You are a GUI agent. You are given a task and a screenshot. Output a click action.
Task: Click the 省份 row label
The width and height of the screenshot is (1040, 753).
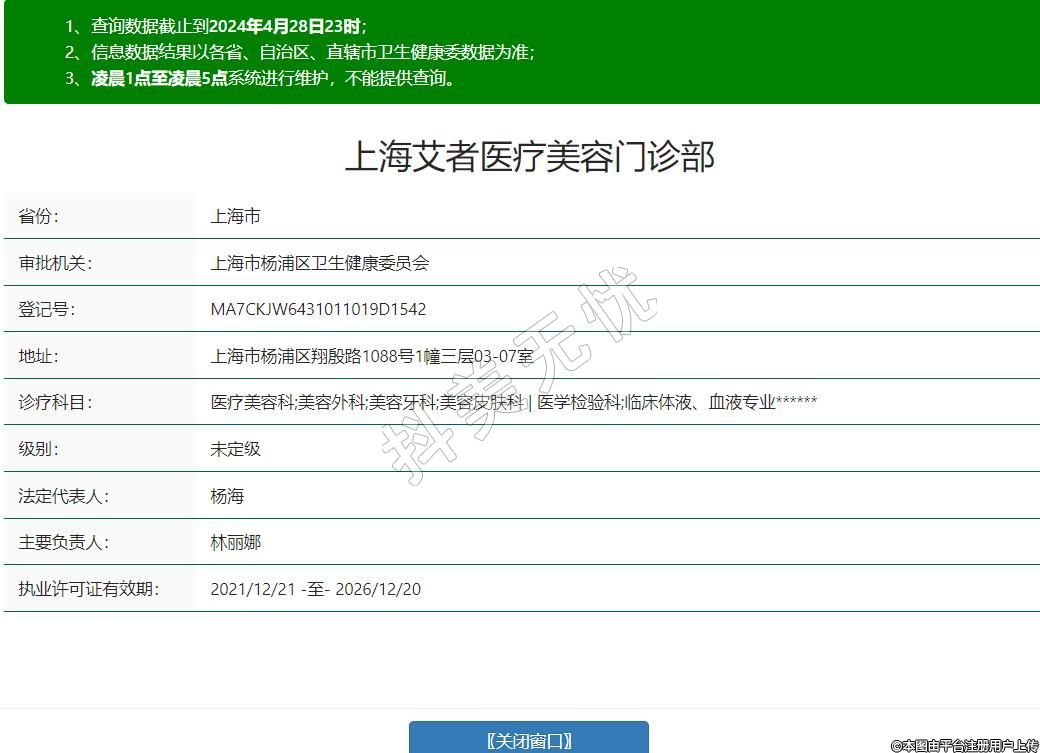(39, 216)
